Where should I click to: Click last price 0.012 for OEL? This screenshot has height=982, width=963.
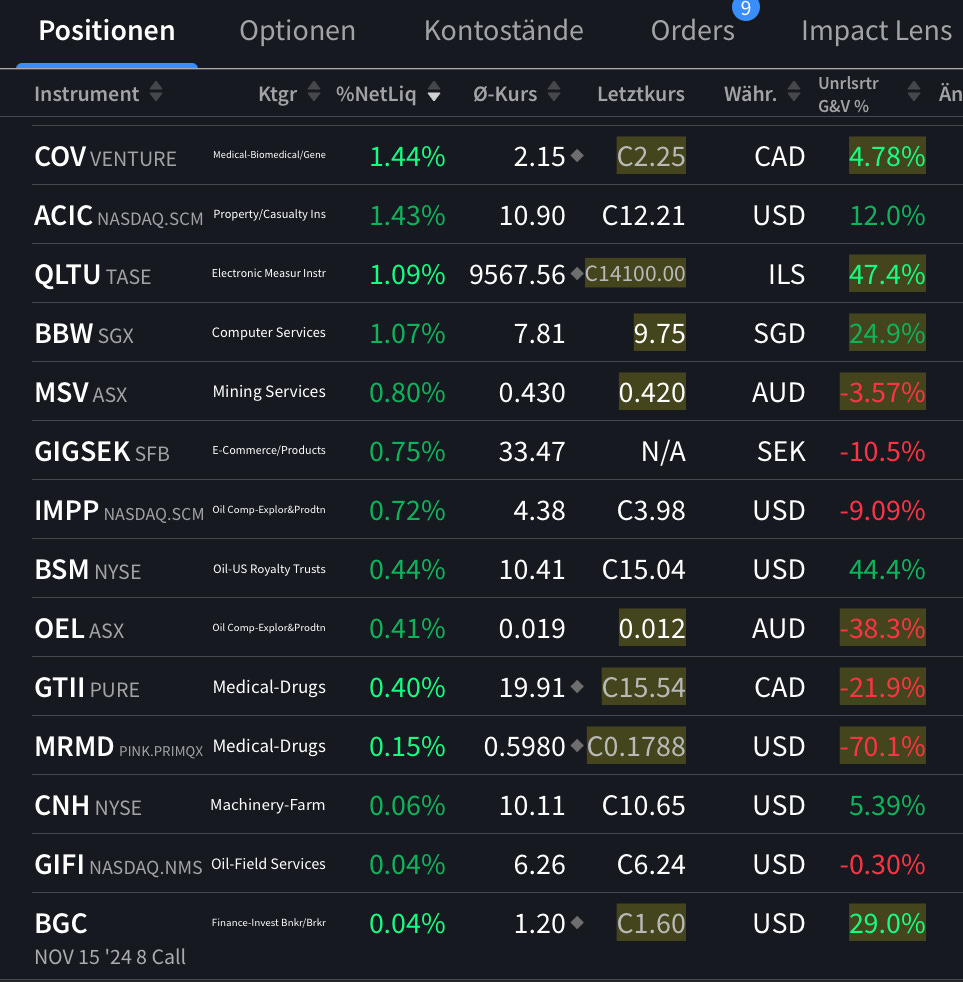point(652,628)
